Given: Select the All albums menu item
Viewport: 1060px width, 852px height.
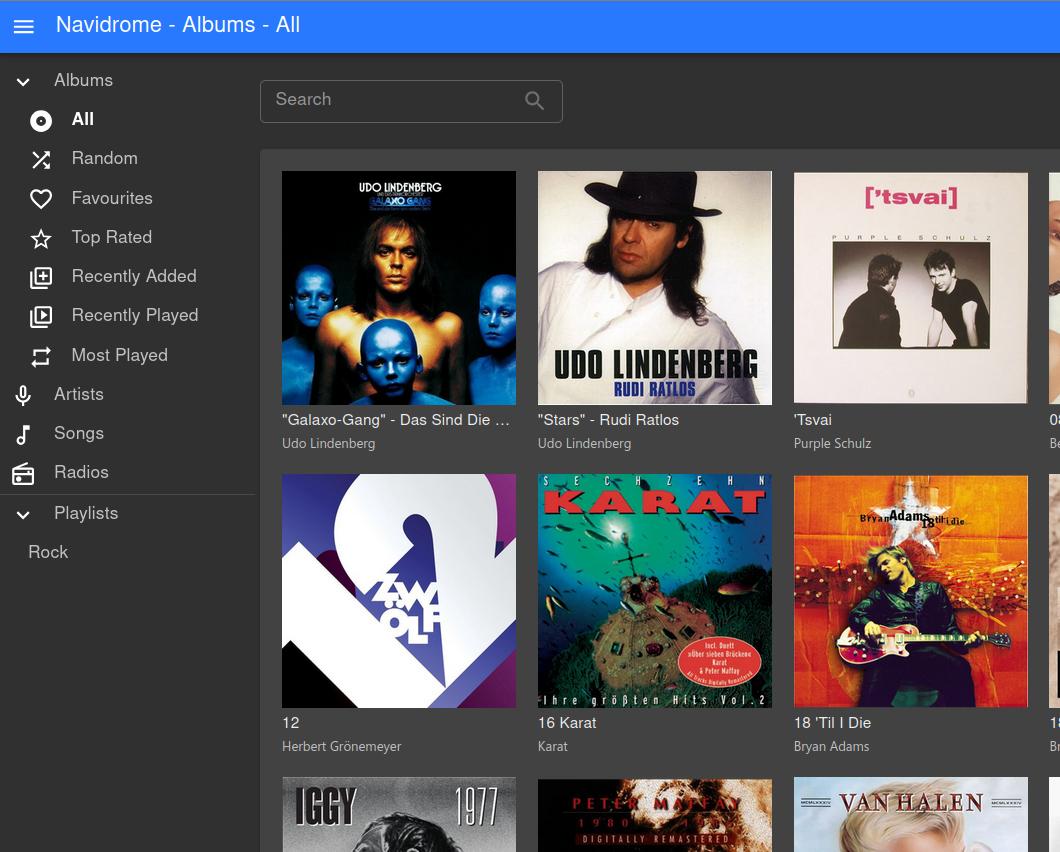Looking at the screenshot, I should [x=83, y=120].
